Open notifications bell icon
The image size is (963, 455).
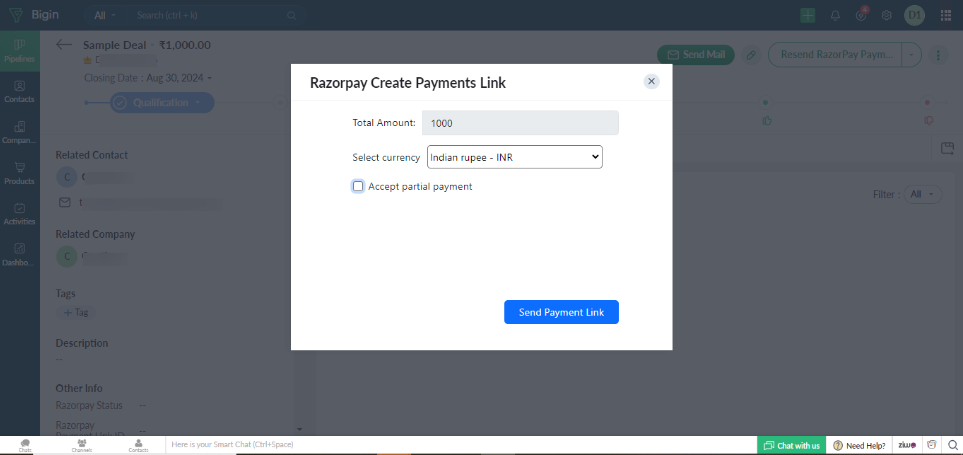835,15
